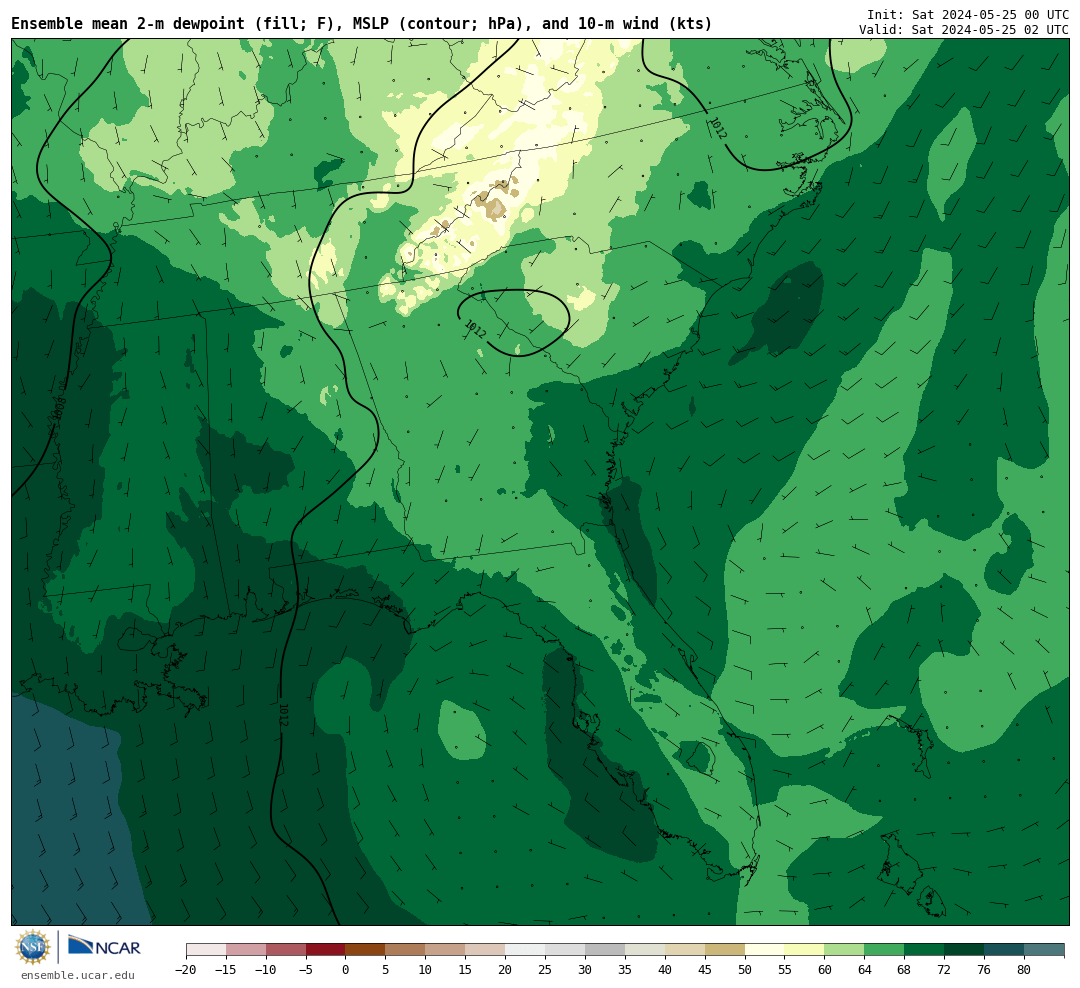Pick the light green swatch between 60 and 64
The width and height of the screenshot is (1080, 988).
point(844,950)
